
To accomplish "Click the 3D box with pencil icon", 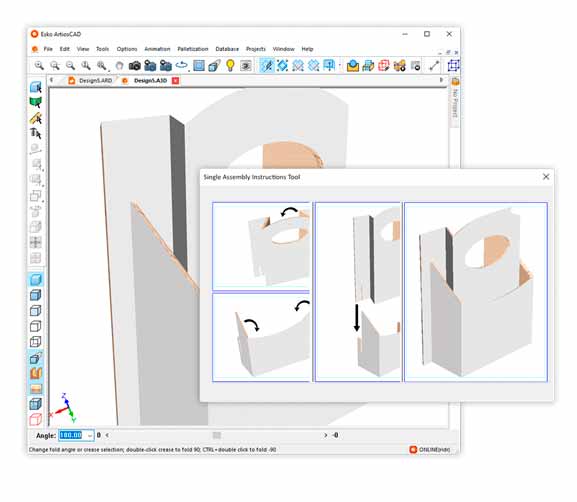I will tap(214, 66).
